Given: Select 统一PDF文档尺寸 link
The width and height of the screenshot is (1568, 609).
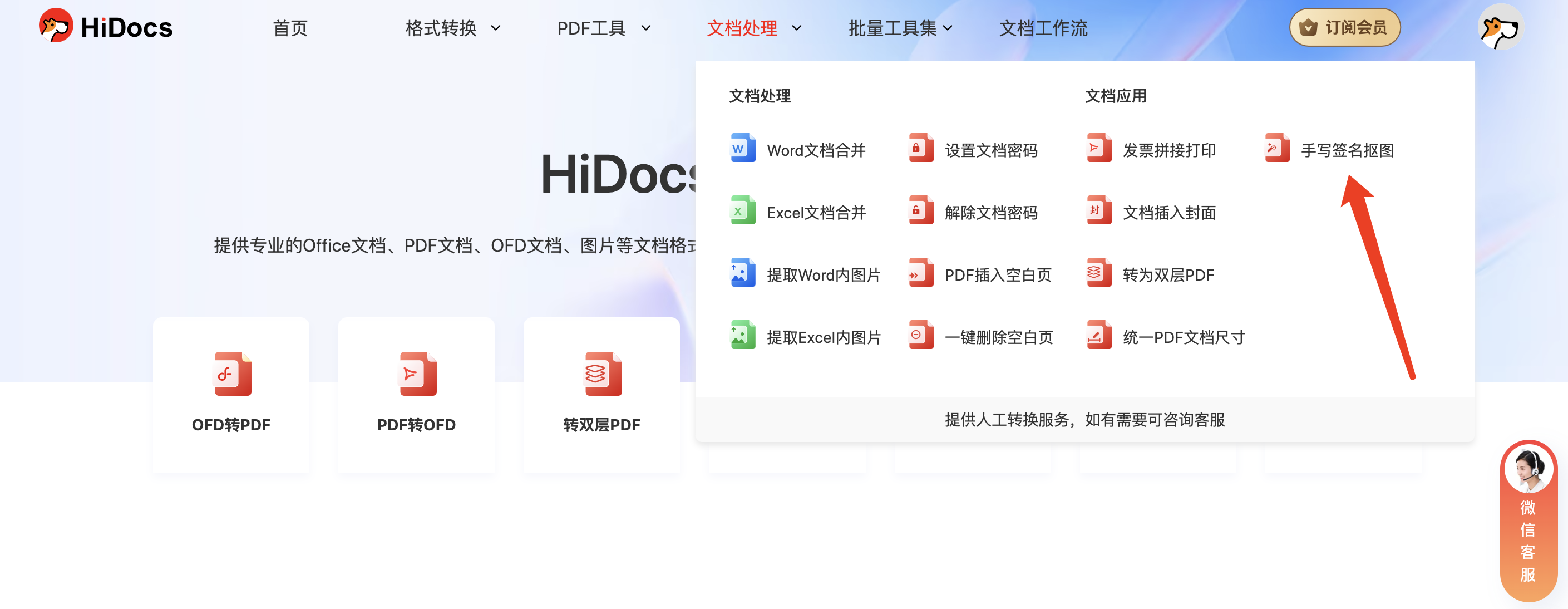Looking at the screenshot, I should [x=1183, y=337].
